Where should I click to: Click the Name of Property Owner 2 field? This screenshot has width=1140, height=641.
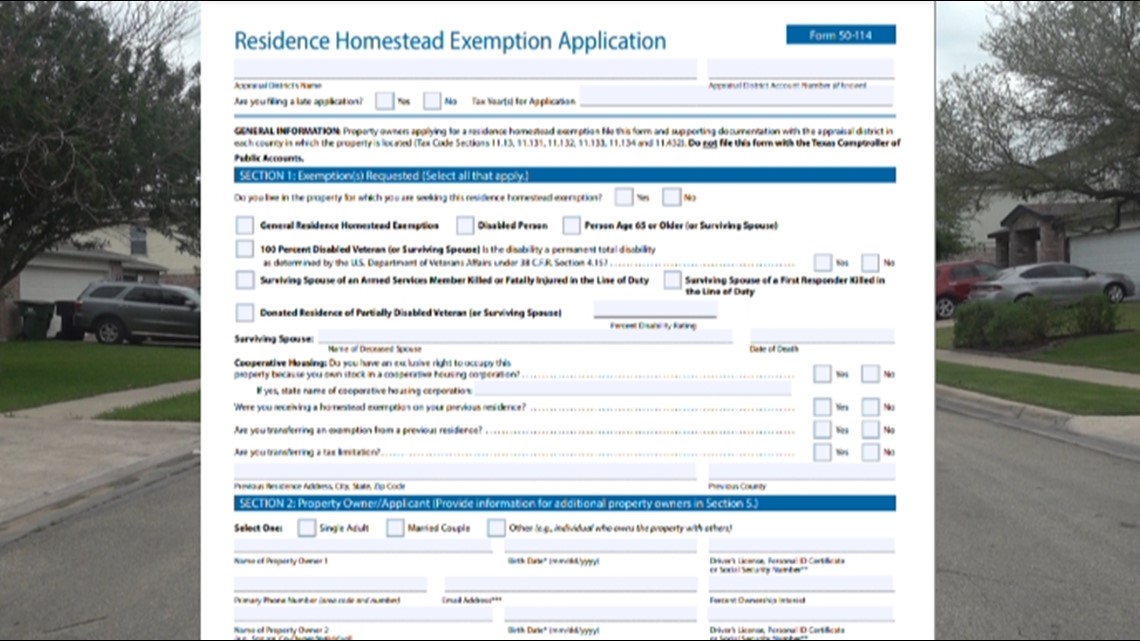click(x=363, y=615)
